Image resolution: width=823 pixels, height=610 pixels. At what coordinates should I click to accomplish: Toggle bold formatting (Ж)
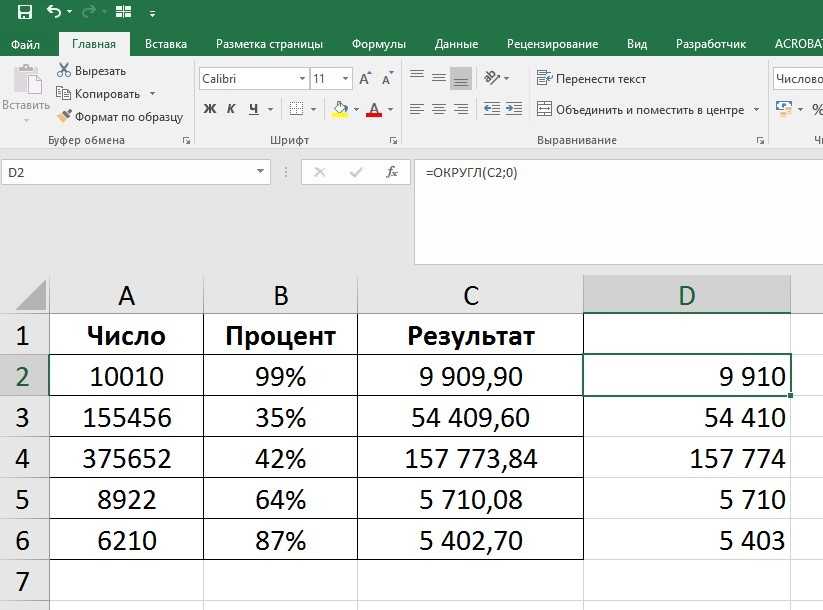tap(210, 109)
